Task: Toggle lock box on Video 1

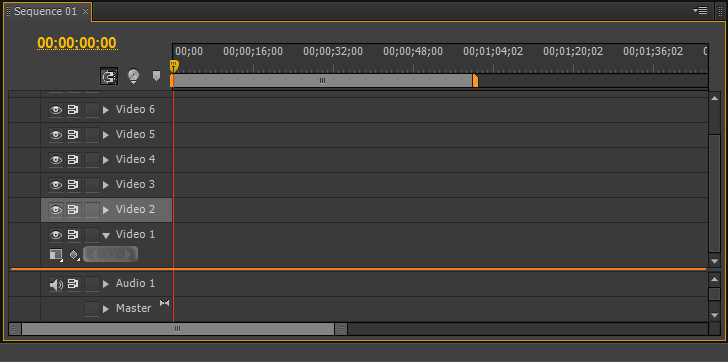Action: tap(92, 235)
